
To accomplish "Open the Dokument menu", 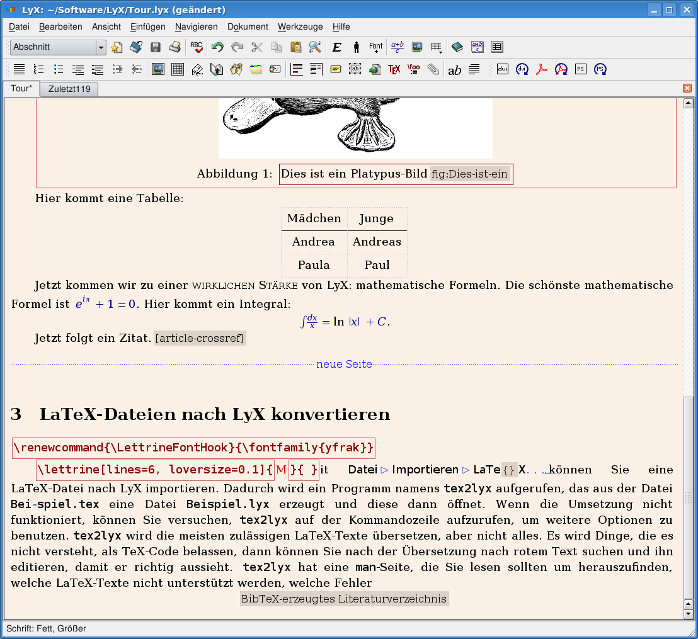I will click(248, 27).
